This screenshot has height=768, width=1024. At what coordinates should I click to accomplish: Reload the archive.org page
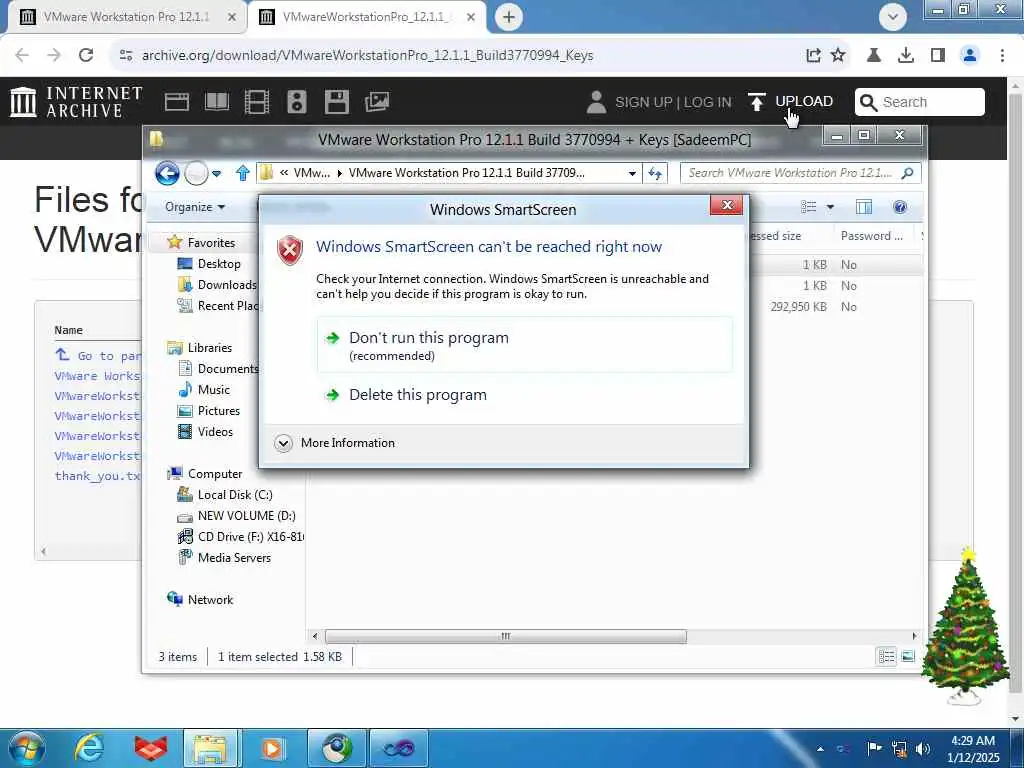click(86, 55)
